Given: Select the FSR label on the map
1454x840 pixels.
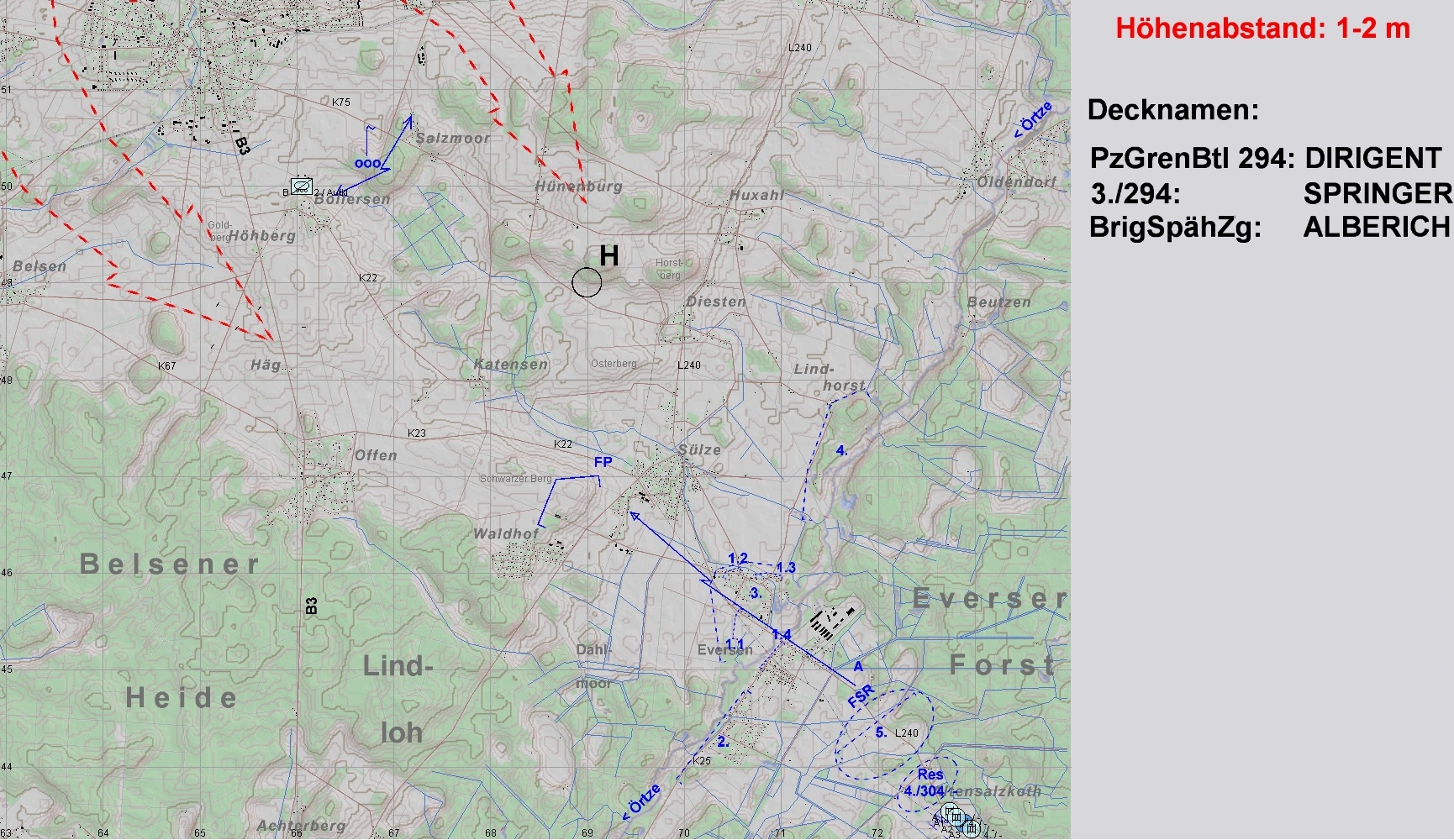Looking at the screenshot, I should pyautogui.click(x=861, y=696).
